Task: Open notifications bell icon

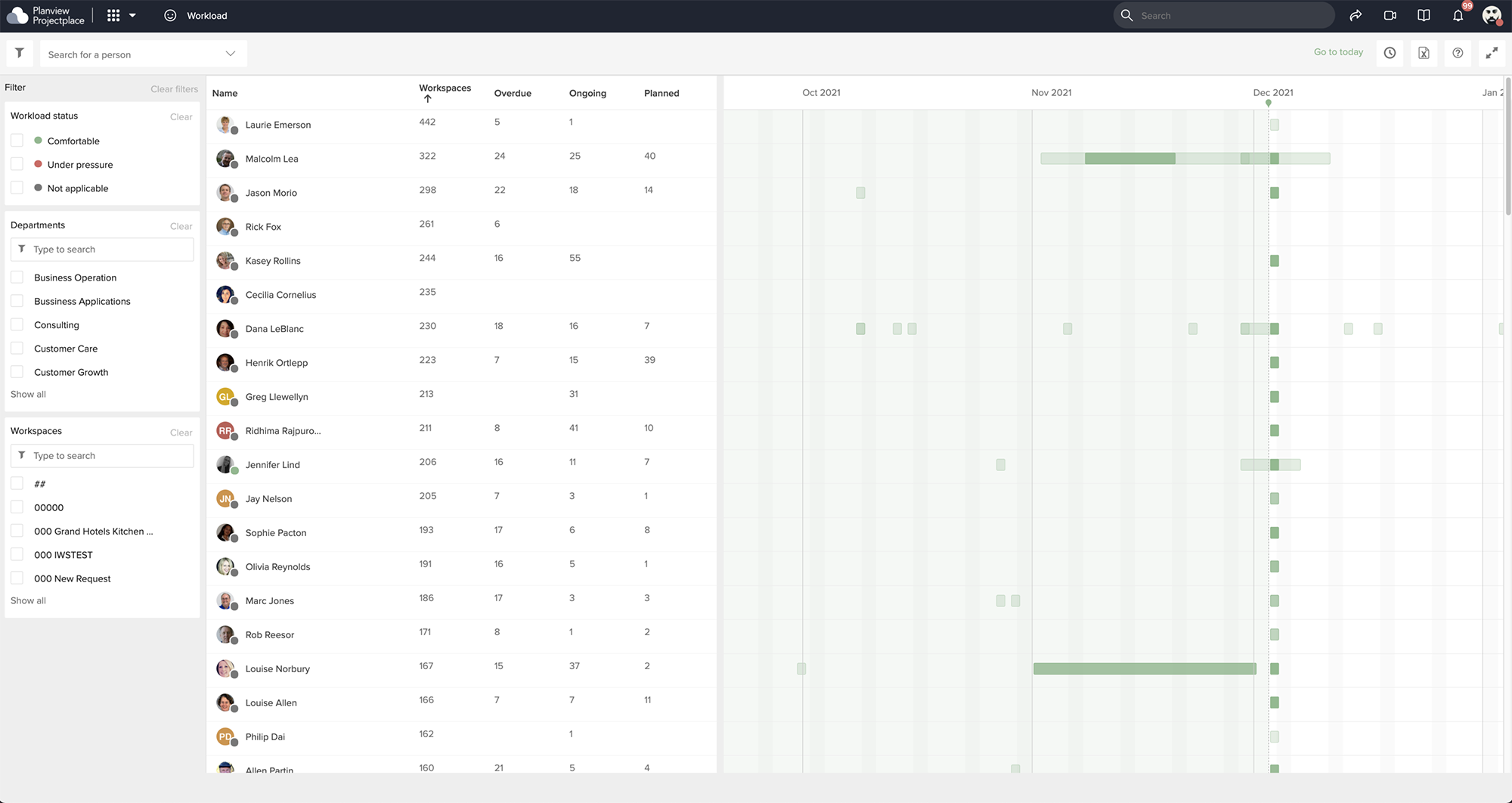Action: click(x=1458, y=15)
